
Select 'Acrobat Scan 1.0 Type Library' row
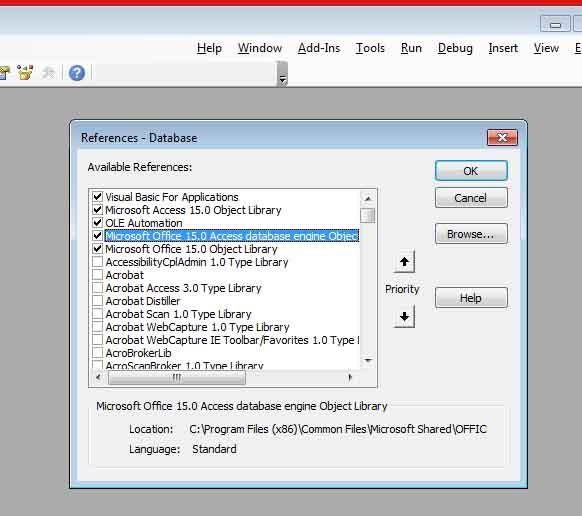pyautogui.click(x=232, y=313)
